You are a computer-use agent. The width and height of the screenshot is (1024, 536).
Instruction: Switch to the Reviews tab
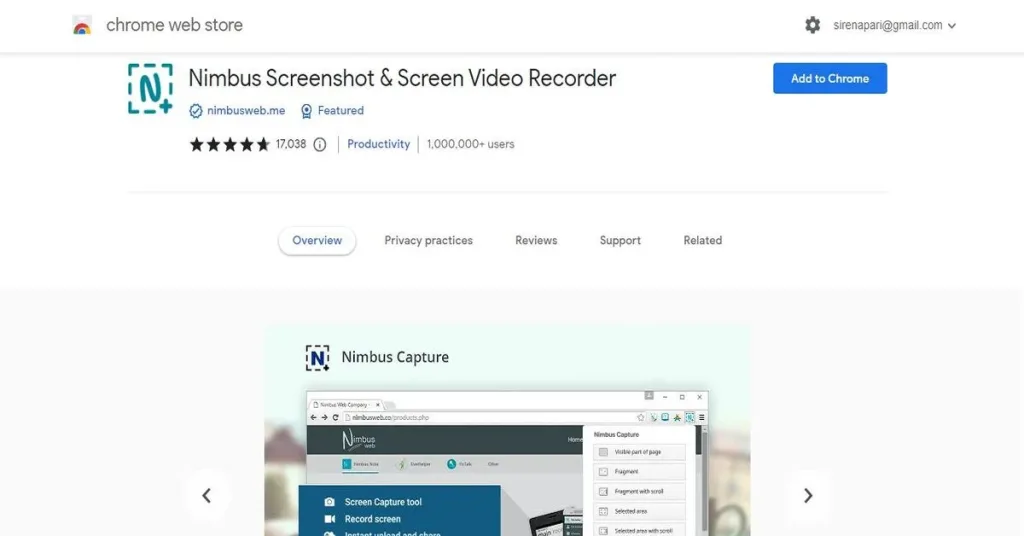(x=536, y=240)
